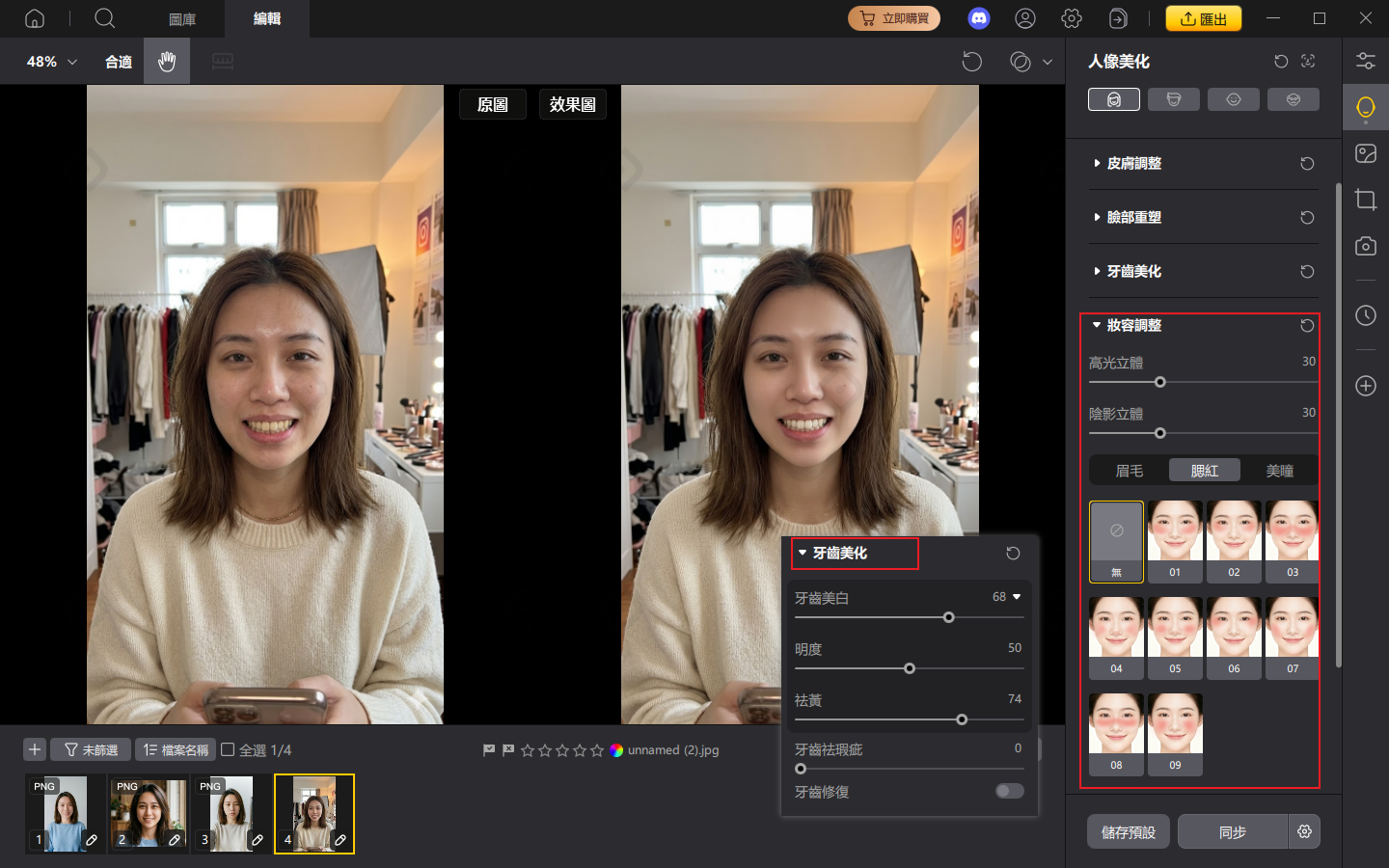Switch to the 圖庫 tab
This screenshot has width=1389, height=868.
[x=181, y=18]
